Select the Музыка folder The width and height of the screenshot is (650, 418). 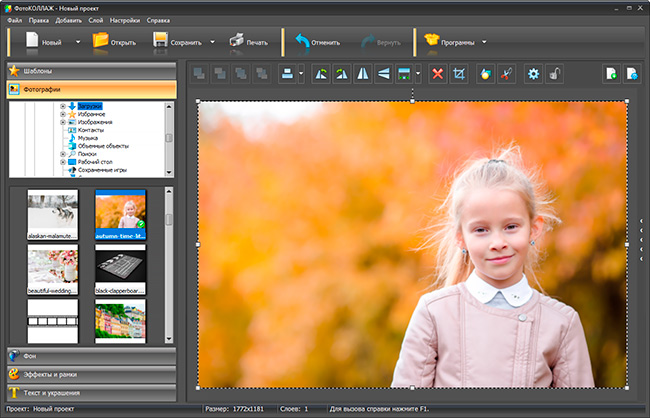[88, 138]
